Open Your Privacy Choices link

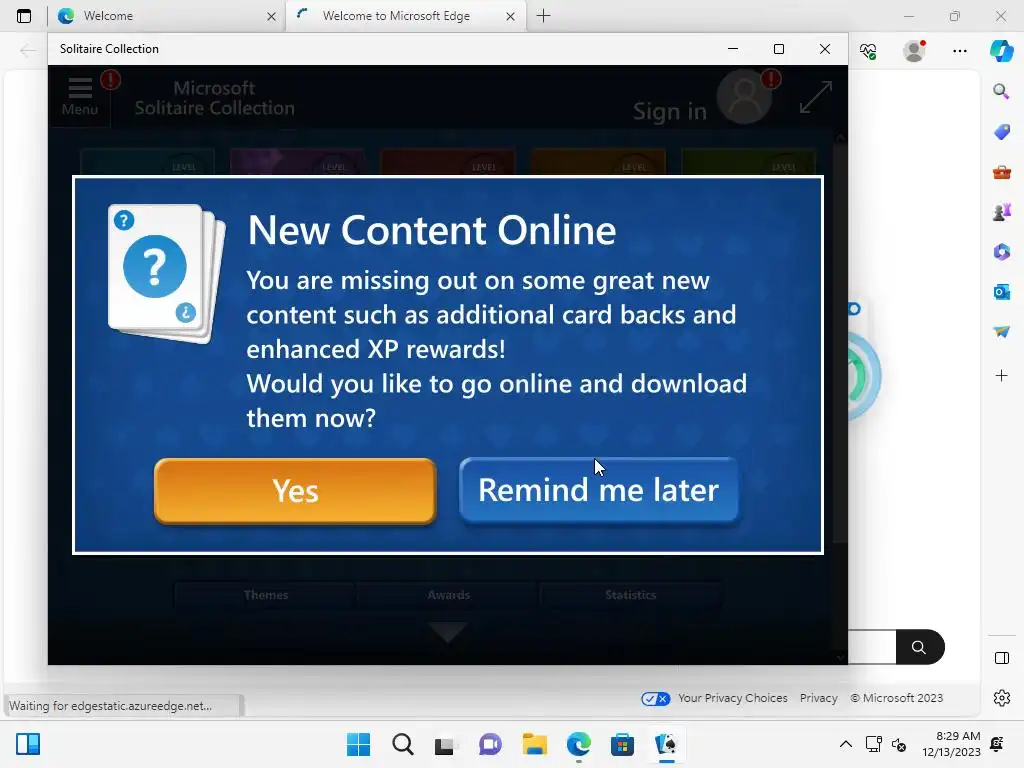[x=732, y=698]
